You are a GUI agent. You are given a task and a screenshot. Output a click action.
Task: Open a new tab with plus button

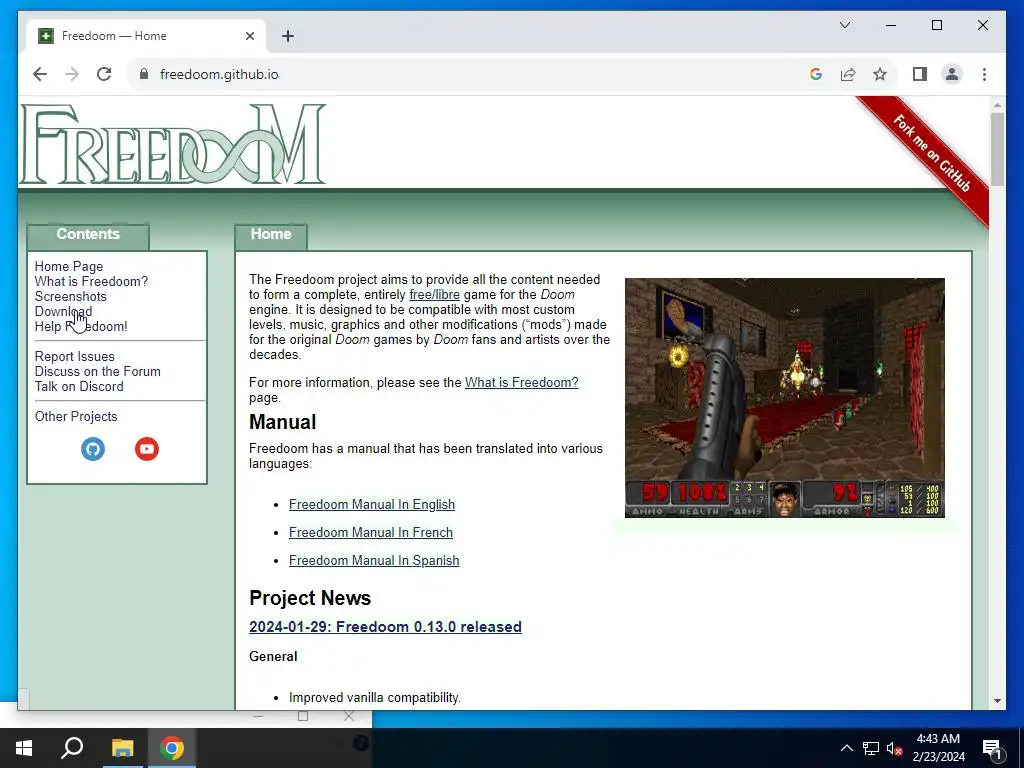point(287,36)
